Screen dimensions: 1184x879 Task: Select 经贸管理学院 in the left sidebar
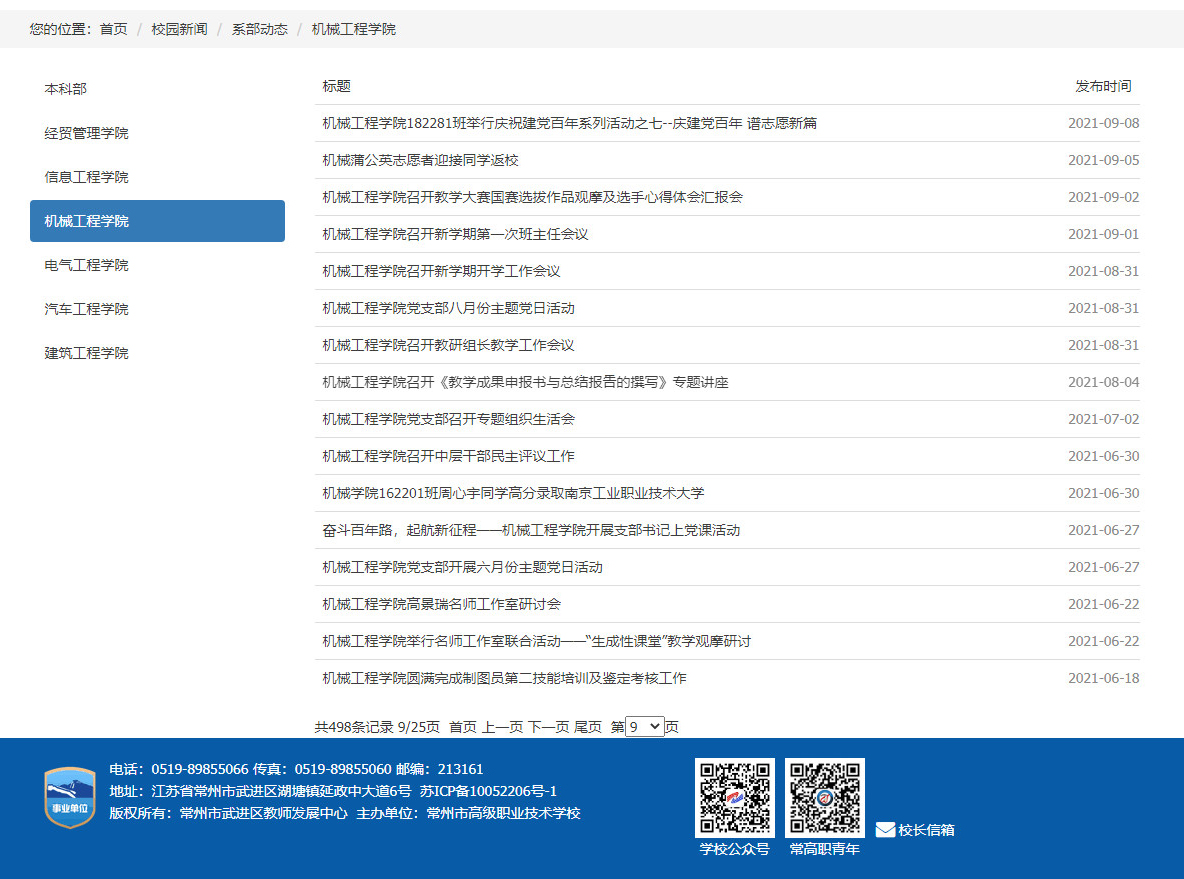(87, 133)
